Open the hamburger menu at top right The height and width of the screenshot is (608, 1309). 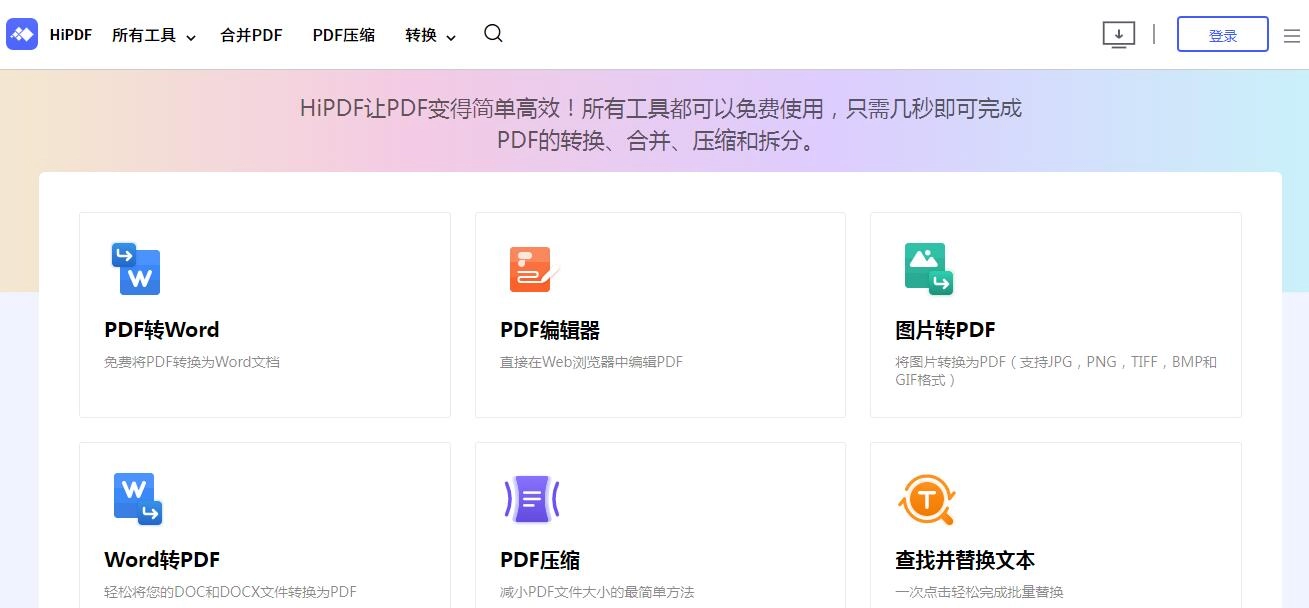(x=1291, y=33)
